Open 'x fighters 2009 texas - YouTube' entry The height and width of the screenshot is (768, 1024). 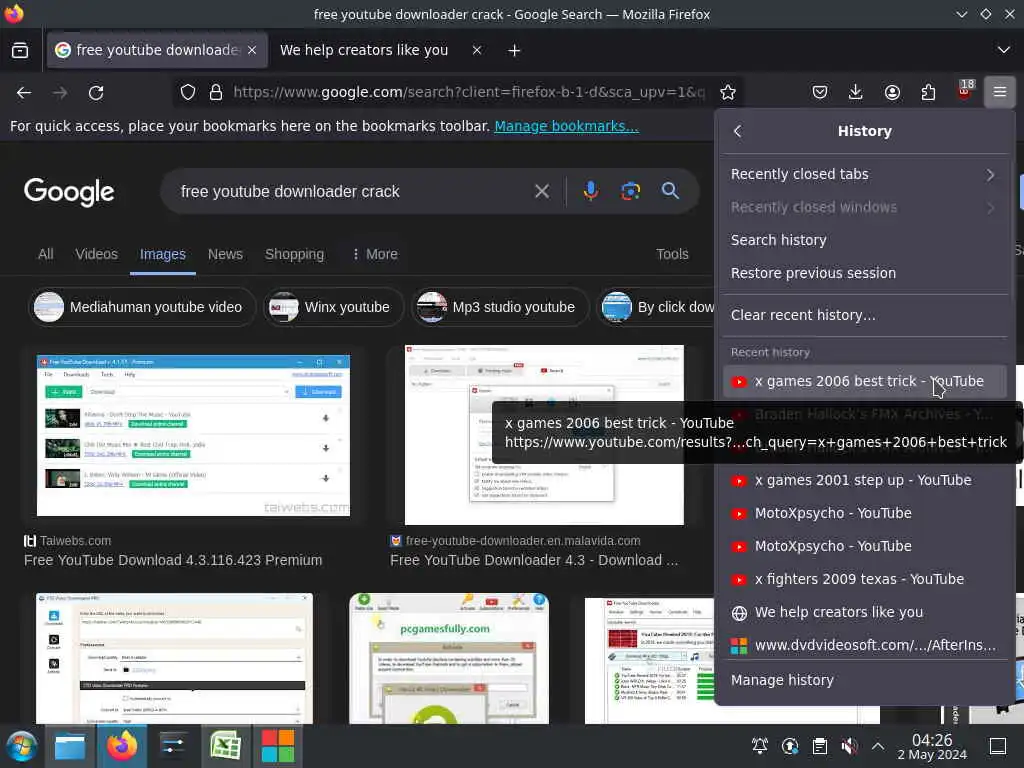point(865,579)
